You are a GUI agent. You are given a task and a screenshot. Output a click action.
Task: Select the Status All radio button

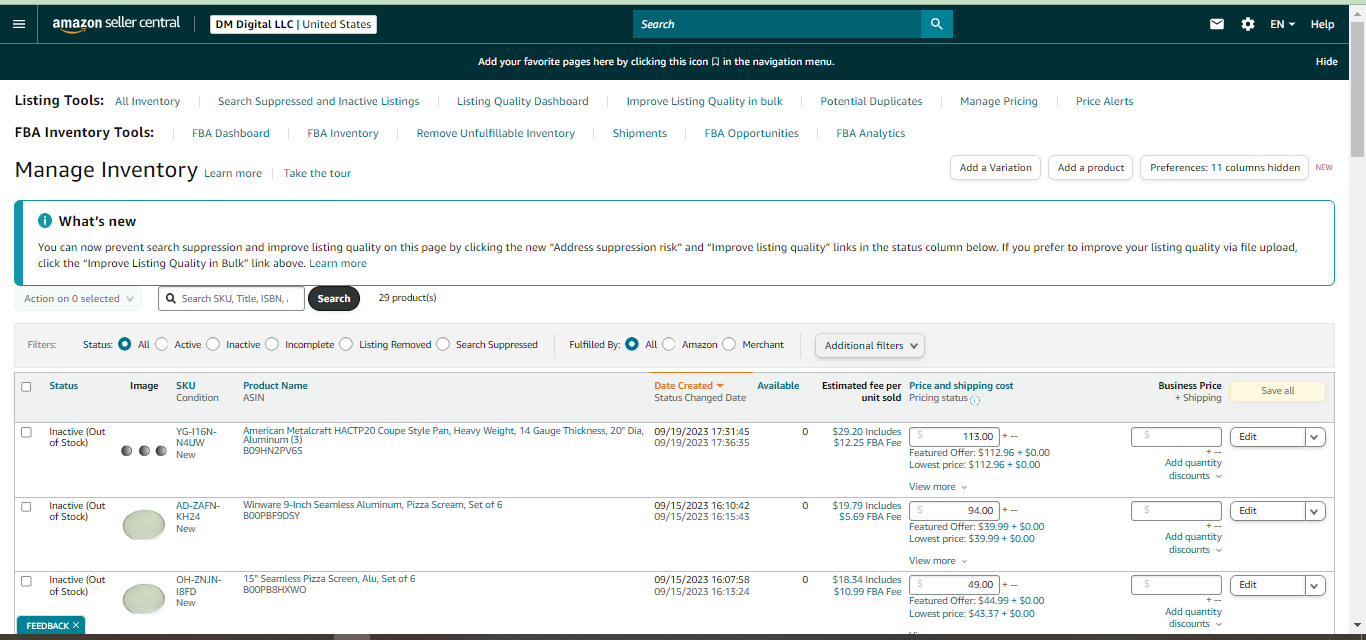click(125, 344)
